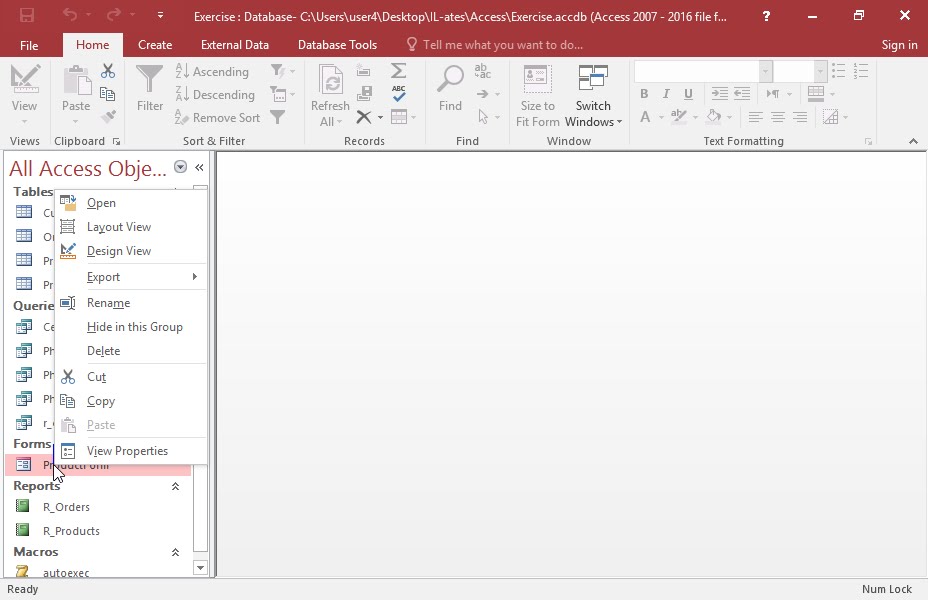The height and width of the screenshot is (600, 928).
Task: Open the font size combo box dropdown
Action: [x=820, y=72]
